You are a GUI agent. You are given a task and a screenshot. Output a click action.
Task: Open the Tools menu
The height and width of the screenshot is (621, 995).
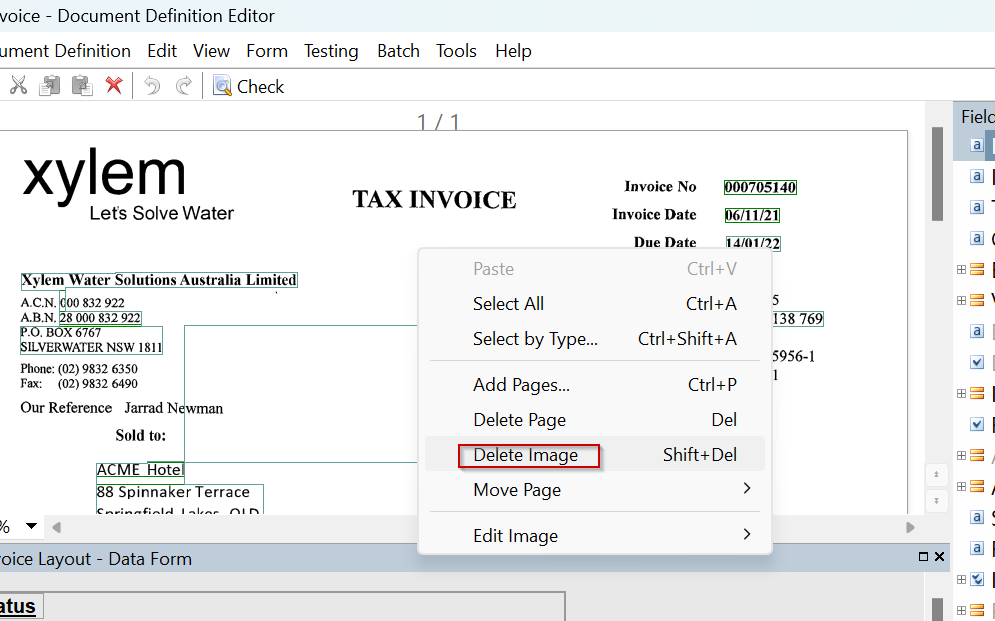(x=456, y=51)
